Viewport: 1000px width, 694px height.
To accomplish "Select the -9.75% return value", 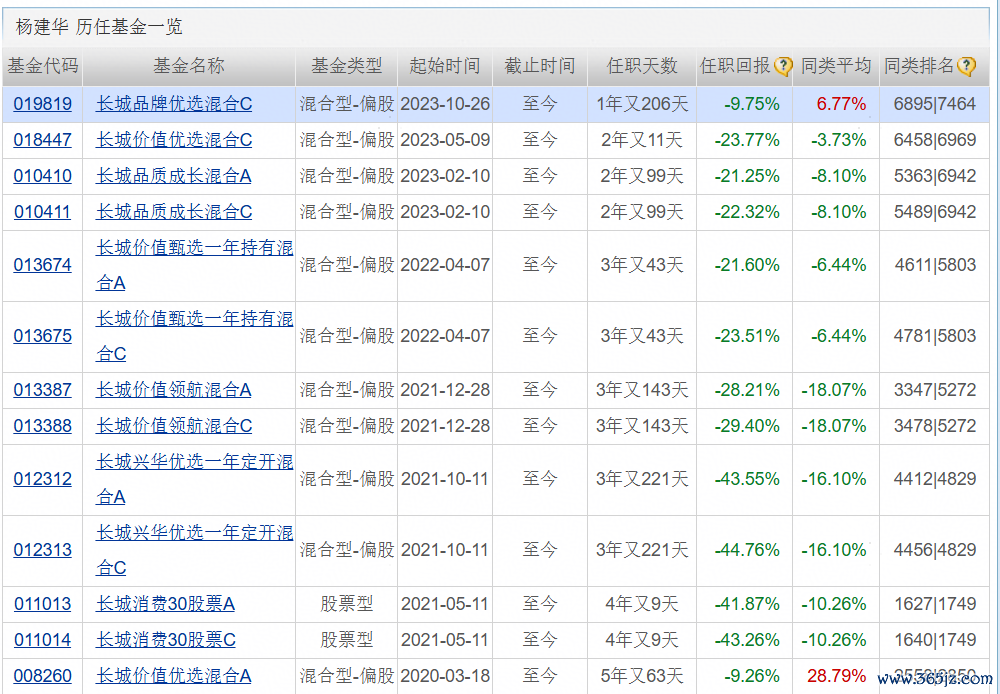I will click(x=751, y=104).
